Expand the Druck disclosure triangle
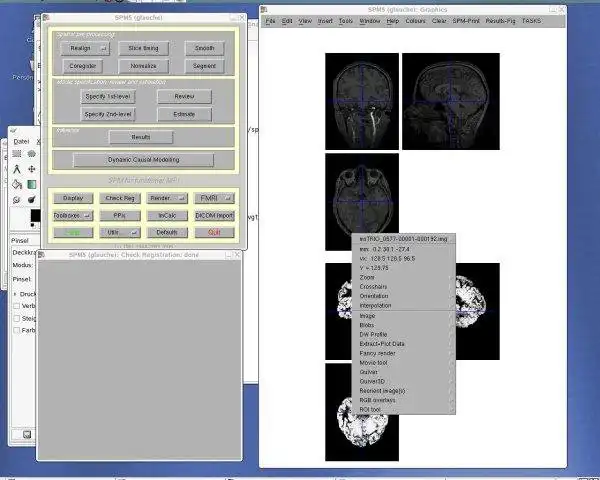This screenshot has width=600, height=480. coord(15,294)
